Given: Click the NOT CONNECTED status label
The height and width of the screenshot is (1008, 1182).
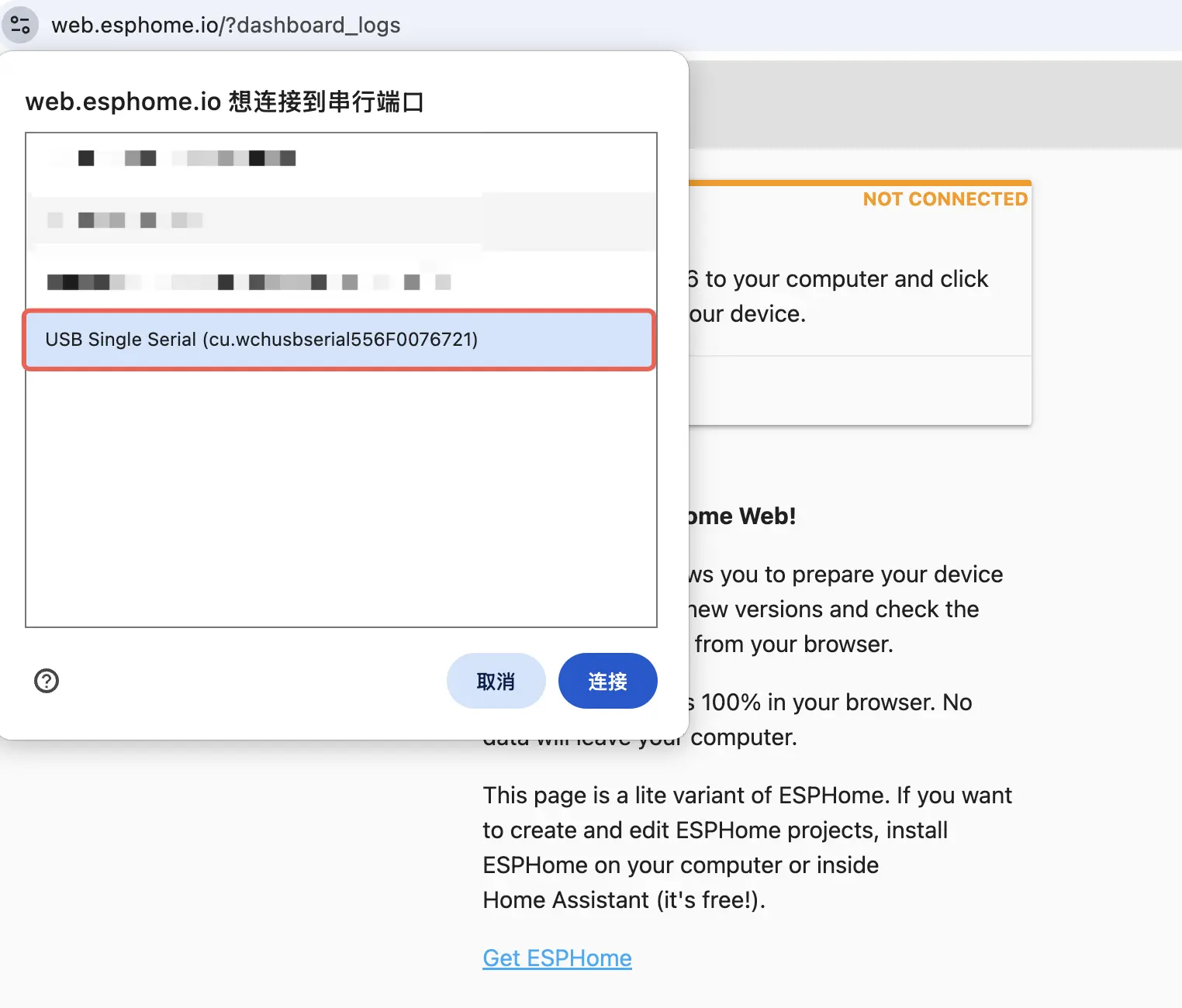Looking at the screenshot, I should pos(945,199).
